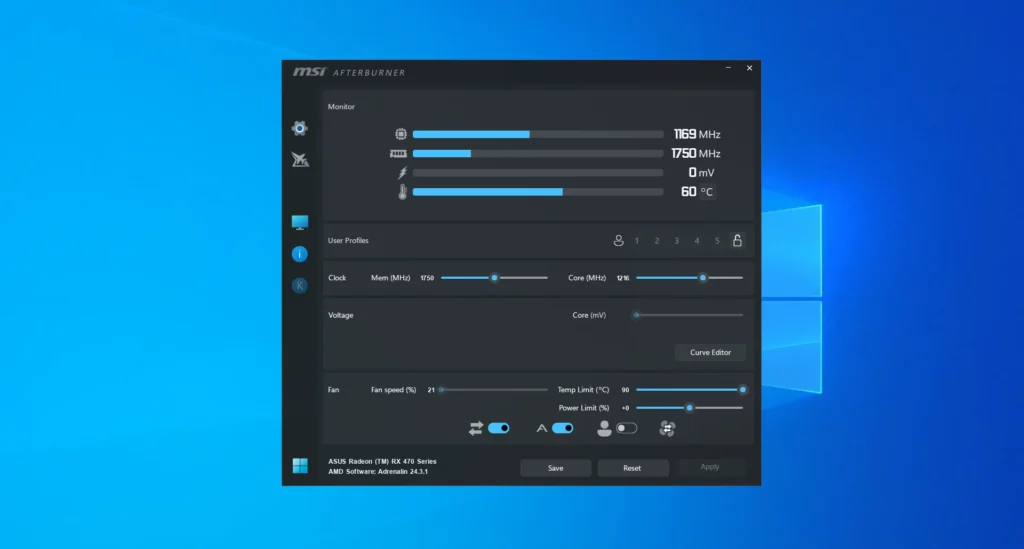Click the Mem clock value 1750

tap(427, 278)
